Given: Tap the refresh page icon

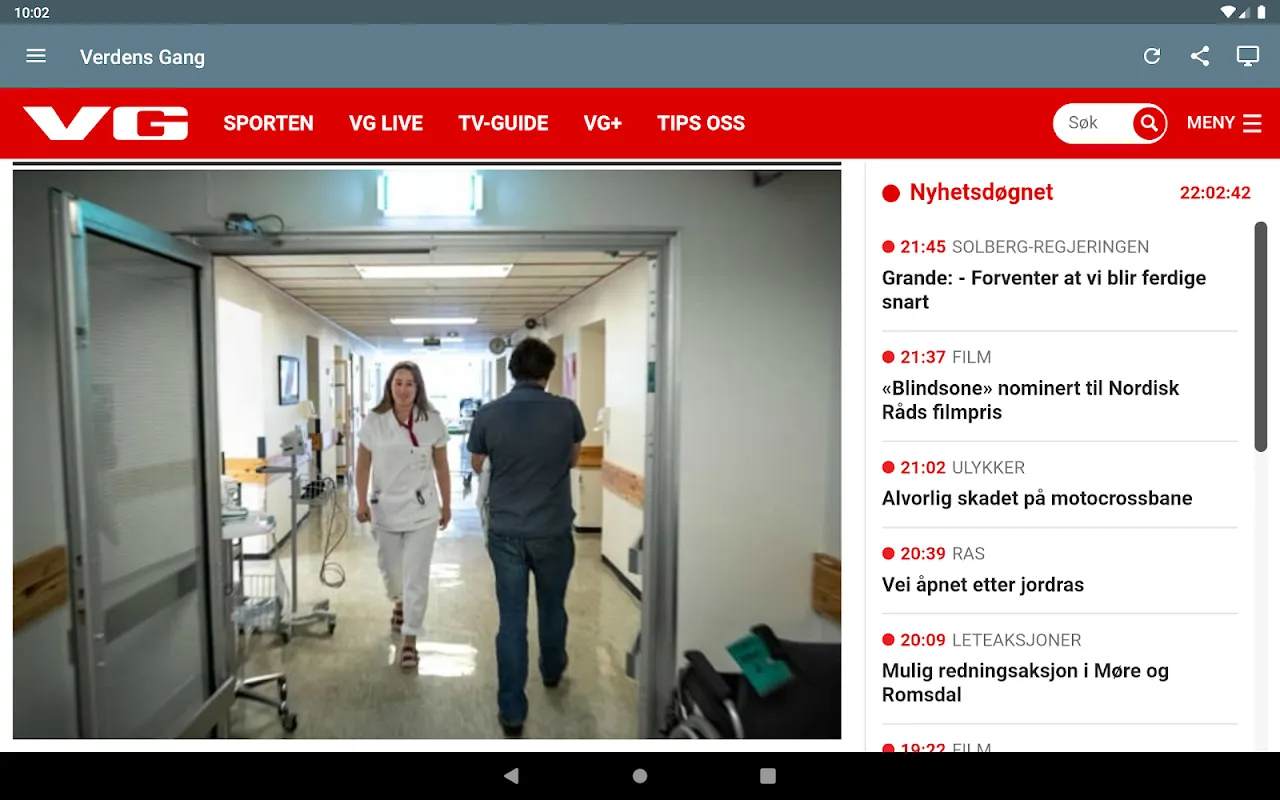Looking at the screenshot, I should (1152, 56).
